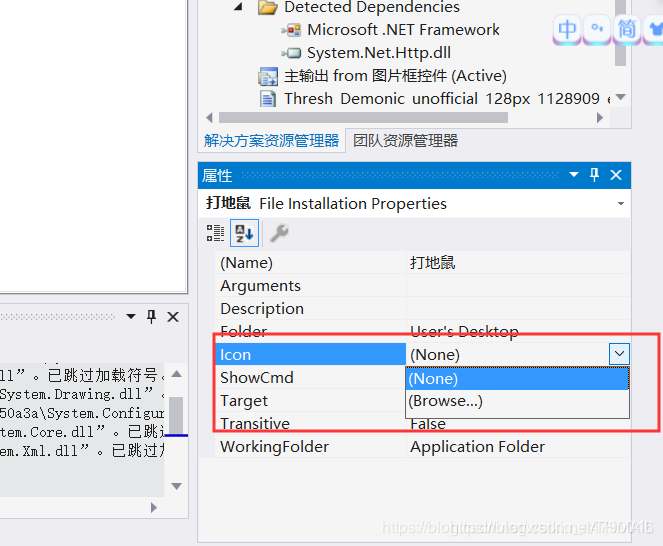Open the 打地鼠 object selector dropdown

coord(621,203)
